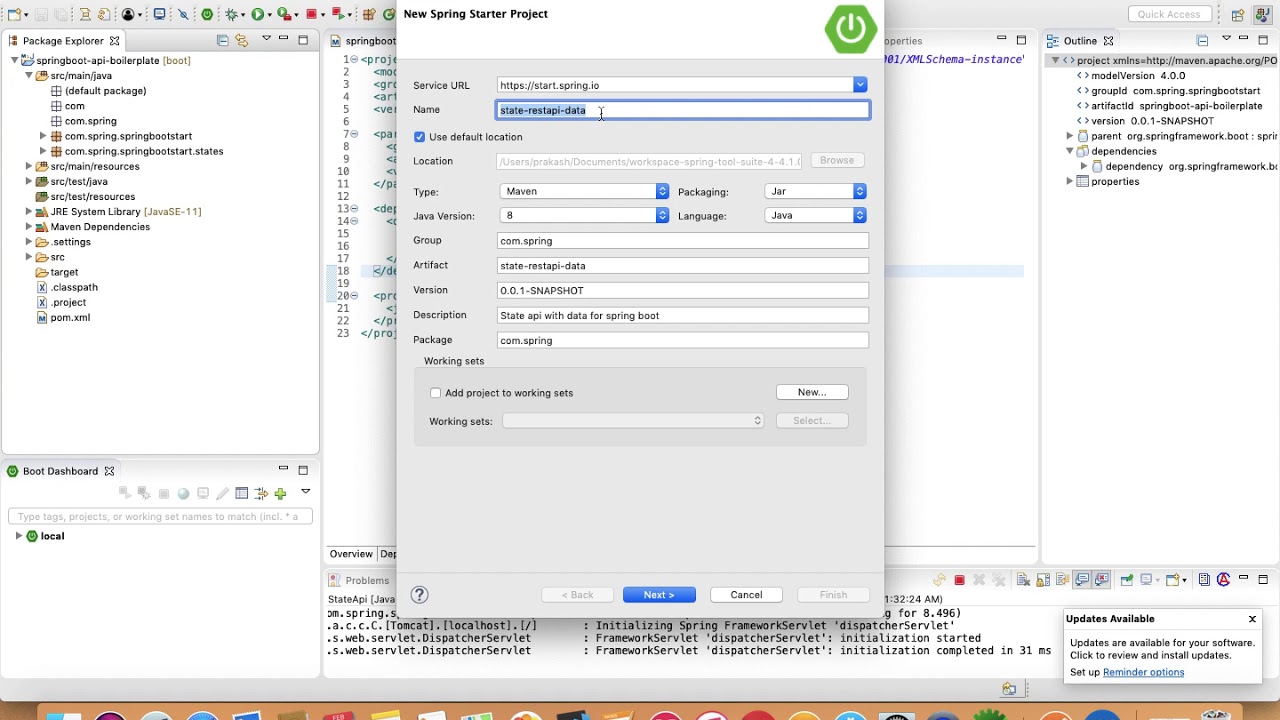Image resolution: width=1280 pixels, height=720 pixels.
Task: Expand Maven Dependencies node
Action: [x=29, y=227]
